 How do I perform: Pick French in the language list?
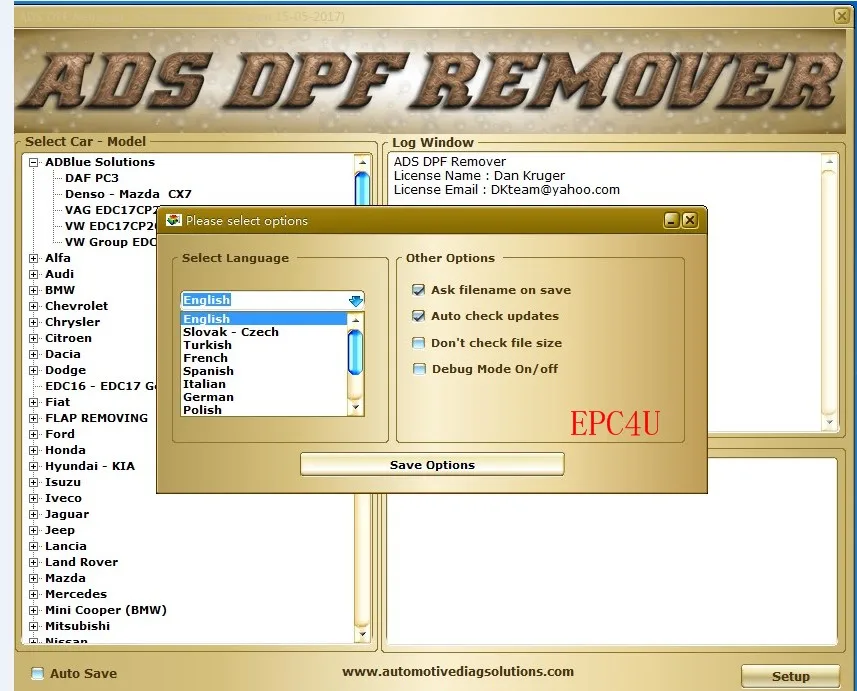tap(263, 358)
